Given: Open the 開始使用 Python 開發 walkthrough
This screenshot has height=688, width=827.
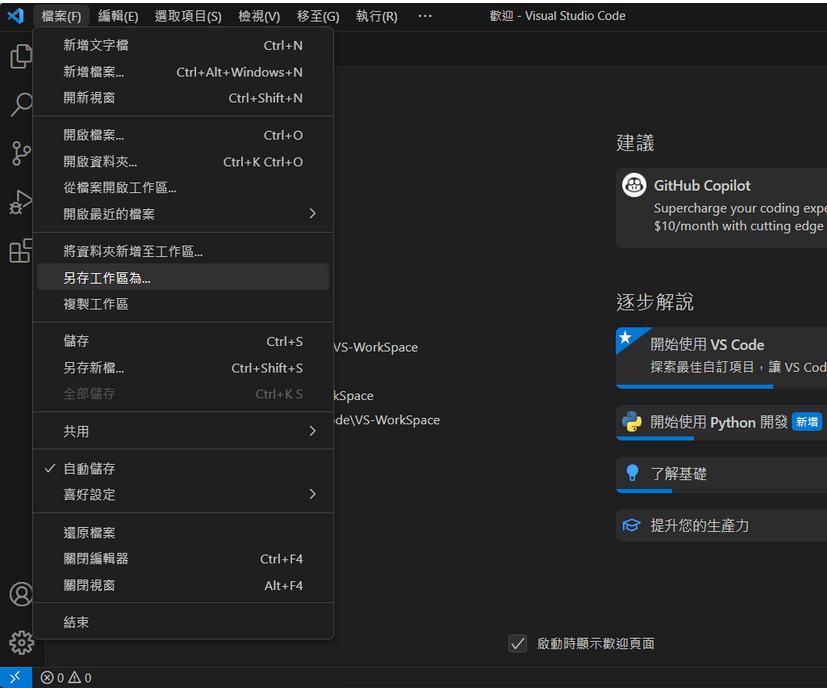Looking at the screenshot, I should [722, 423].
